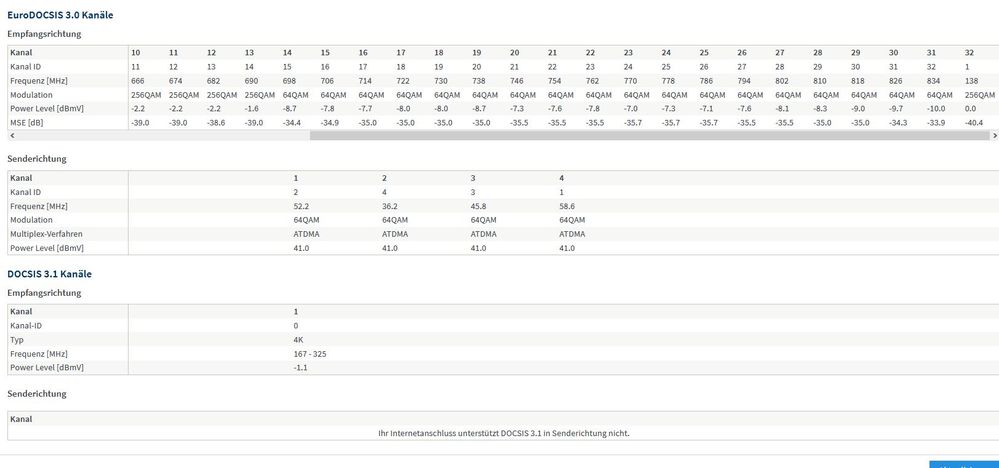Click the MSE value -34.4

tap(292, 122)
